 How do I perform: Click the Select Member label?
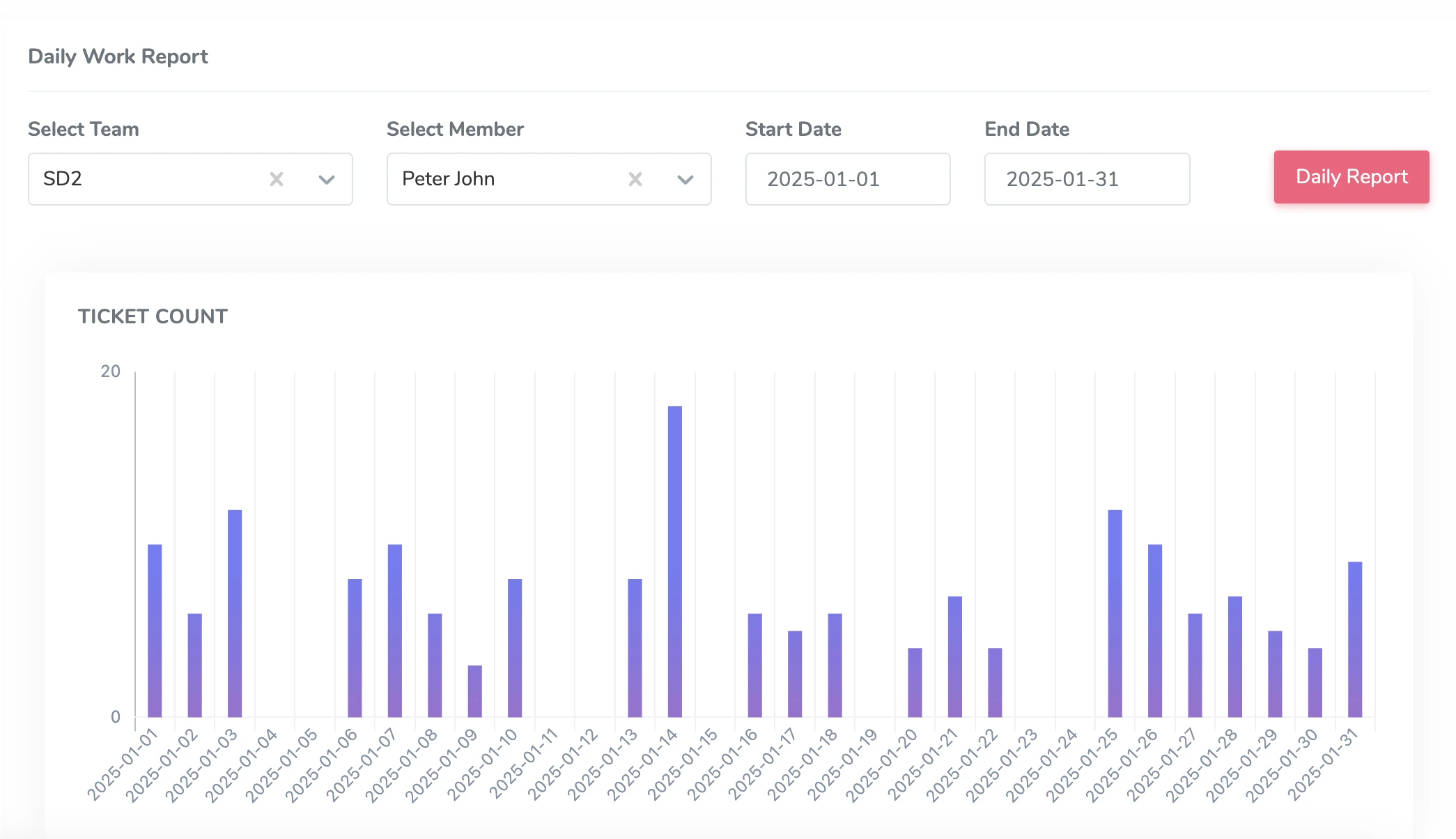tap(455, 129)
